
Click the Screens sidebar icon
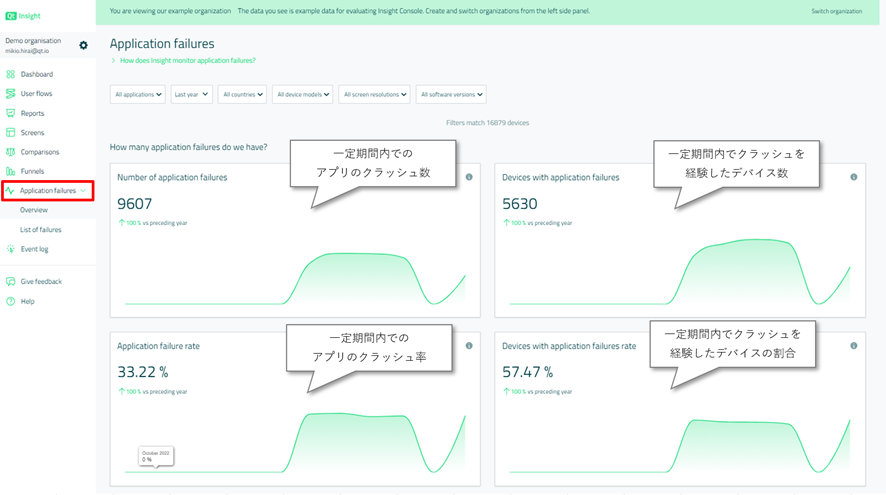pyautogui.click(x=11, y=132)
